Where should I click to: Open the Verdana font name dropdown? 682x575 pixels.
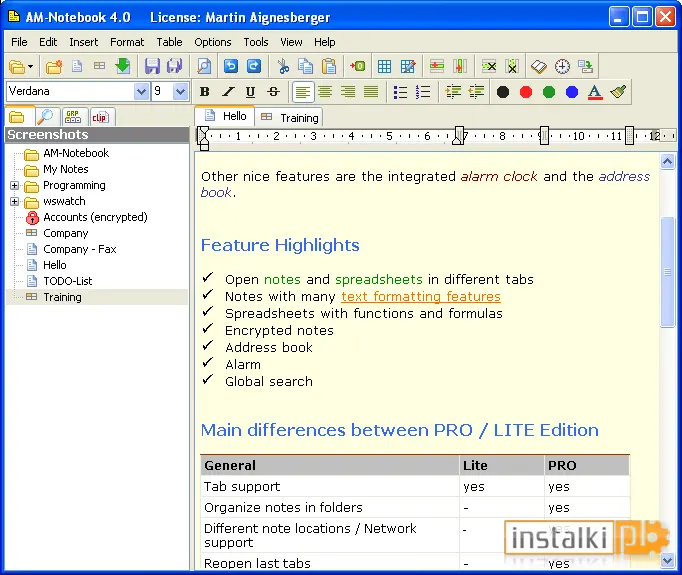pos(141,91)
